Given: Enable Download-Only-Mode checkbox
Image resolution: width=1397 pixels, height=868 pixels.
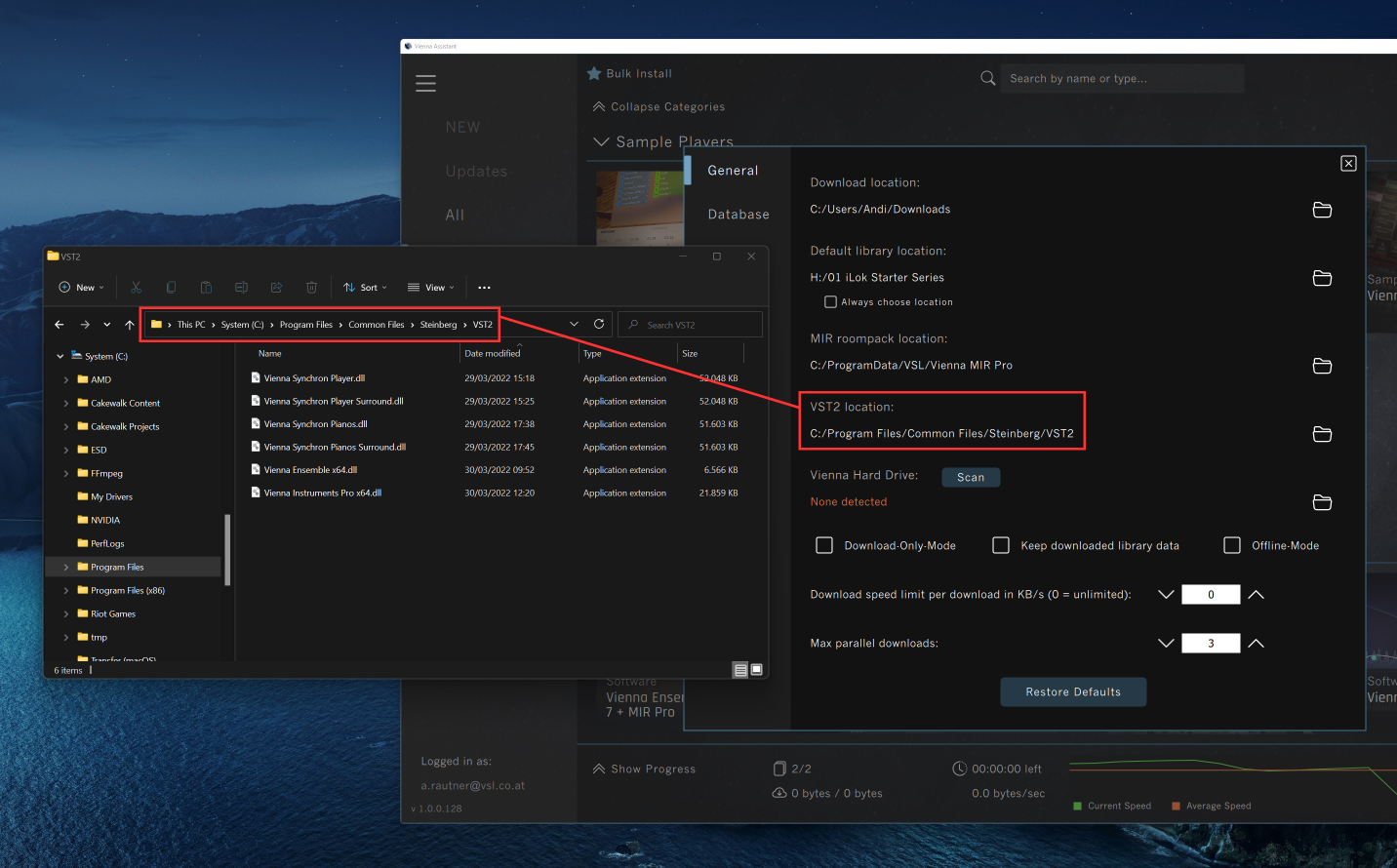Looking at the screenshot, I should pos(824,545).
